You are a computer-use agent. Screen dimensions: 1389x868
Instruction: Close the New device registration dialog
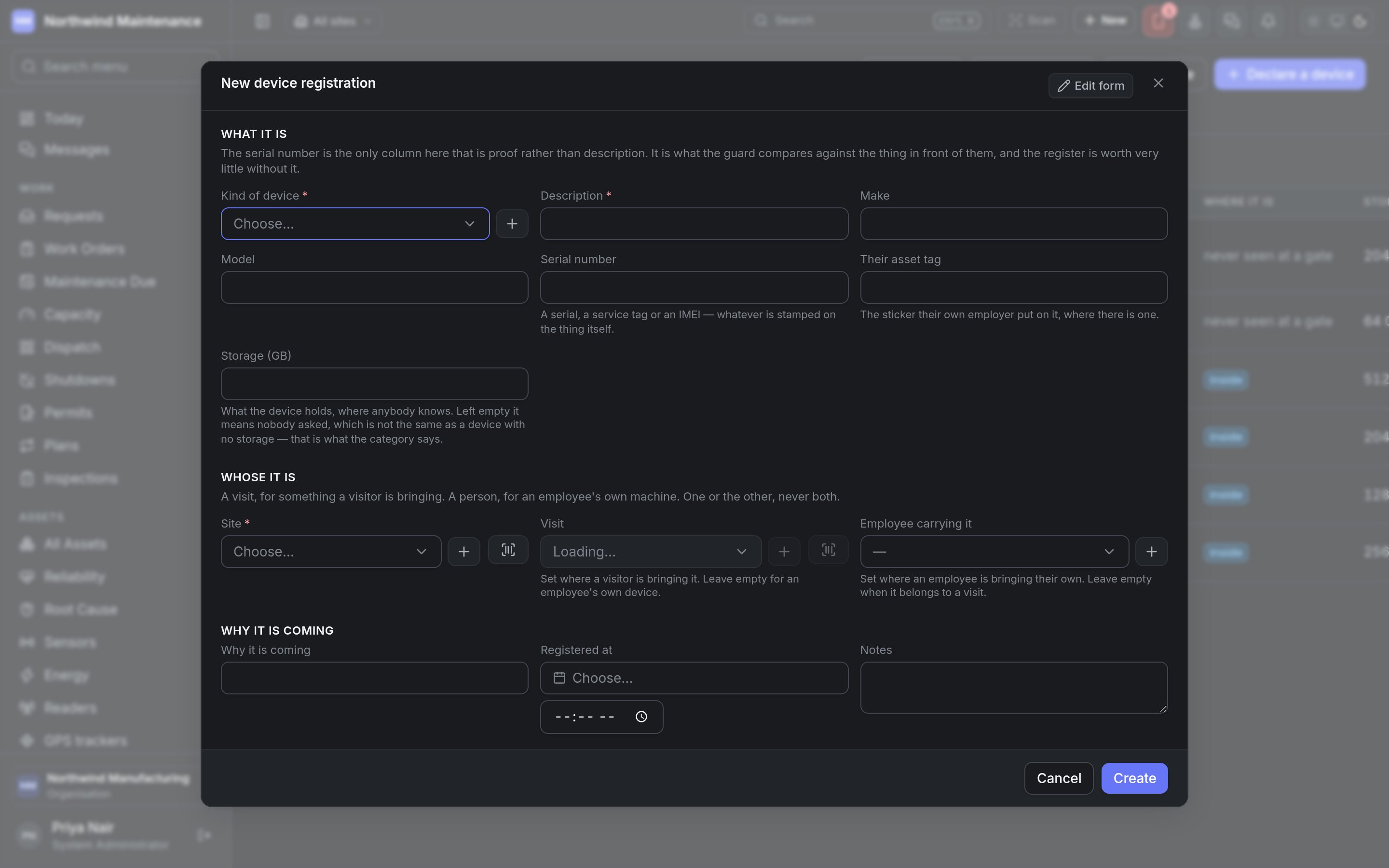coord(1158,83)
